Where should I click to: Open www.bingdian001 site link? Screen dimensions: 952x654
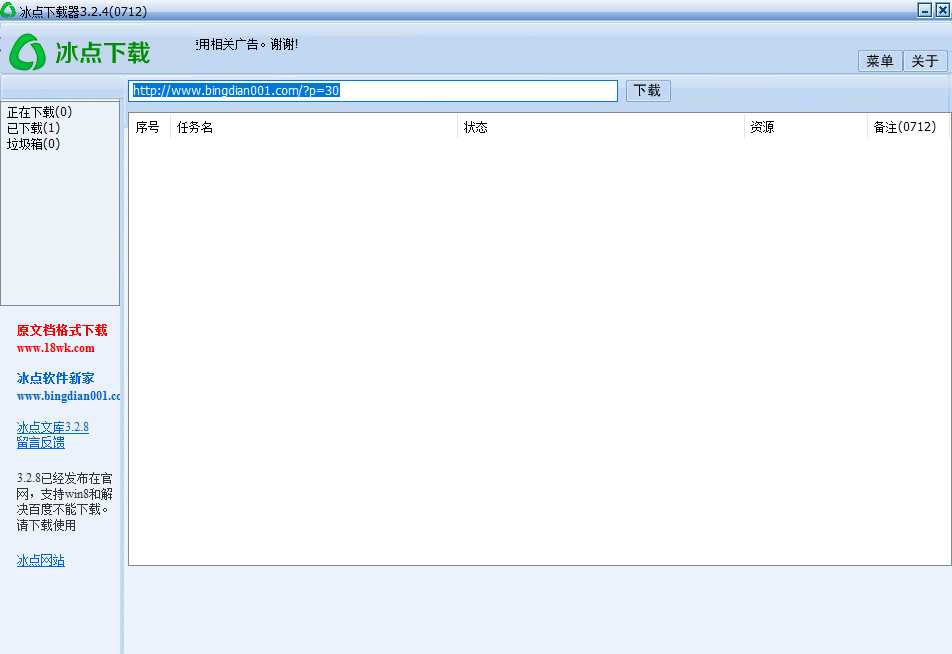[x=68, y=396]
